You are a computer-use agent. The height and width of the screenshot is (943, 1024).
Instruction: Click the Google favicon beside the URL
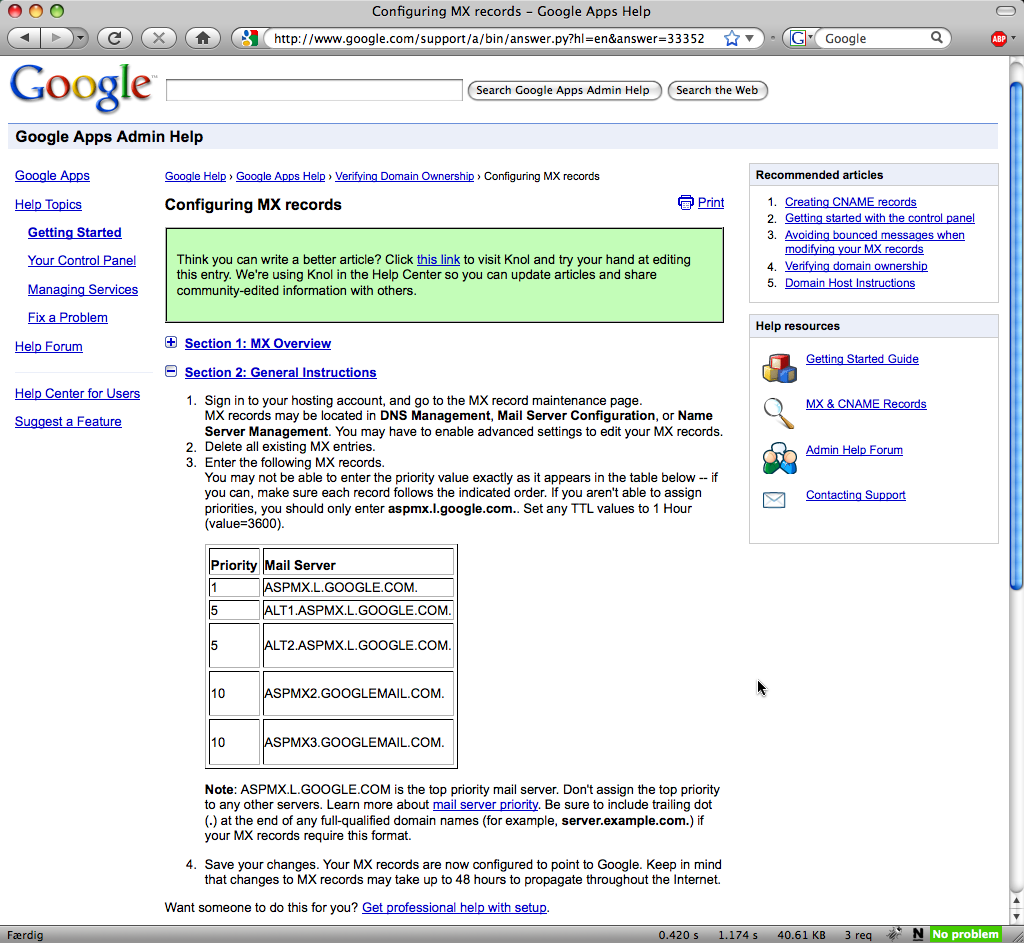(x=249, y=38)
